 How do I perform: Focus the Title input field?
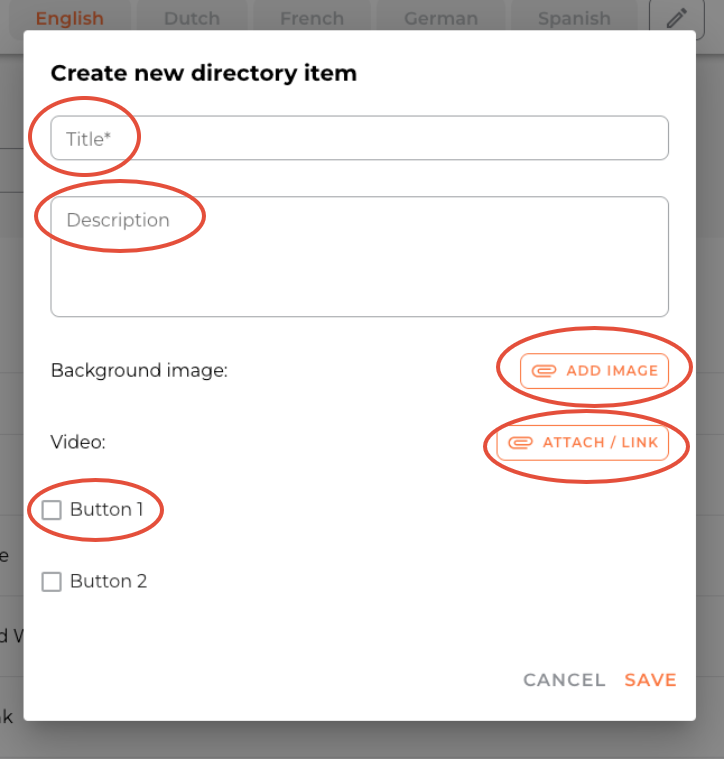[x=360, y=138]
